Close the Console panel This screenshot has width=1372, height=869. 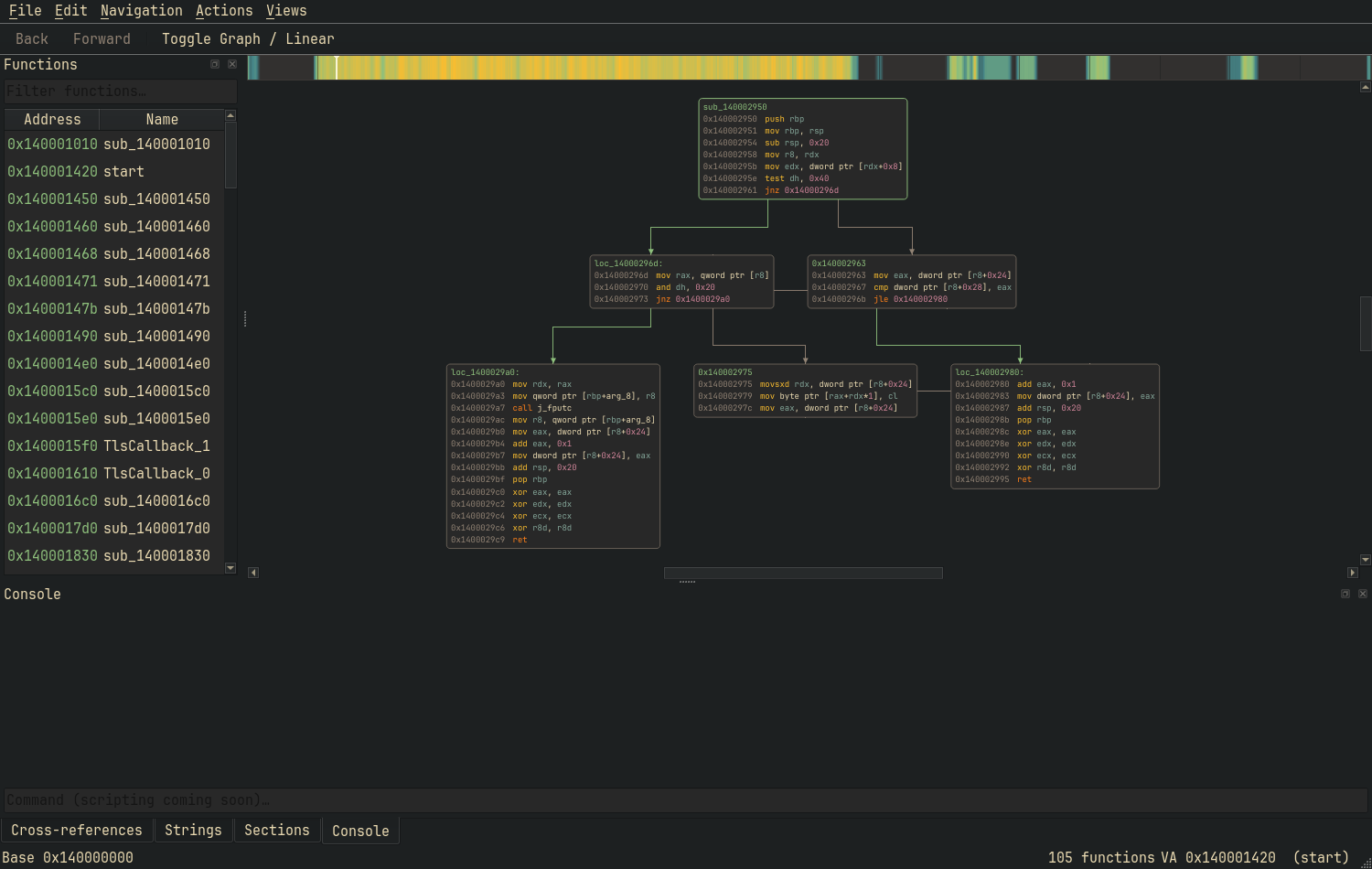[x=1363, y=594]
